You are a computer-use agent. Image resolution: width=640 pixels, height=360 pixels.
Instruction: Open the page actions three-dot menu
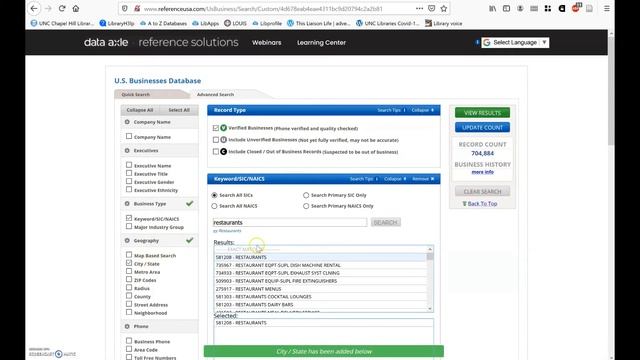(x=419, y=9)
